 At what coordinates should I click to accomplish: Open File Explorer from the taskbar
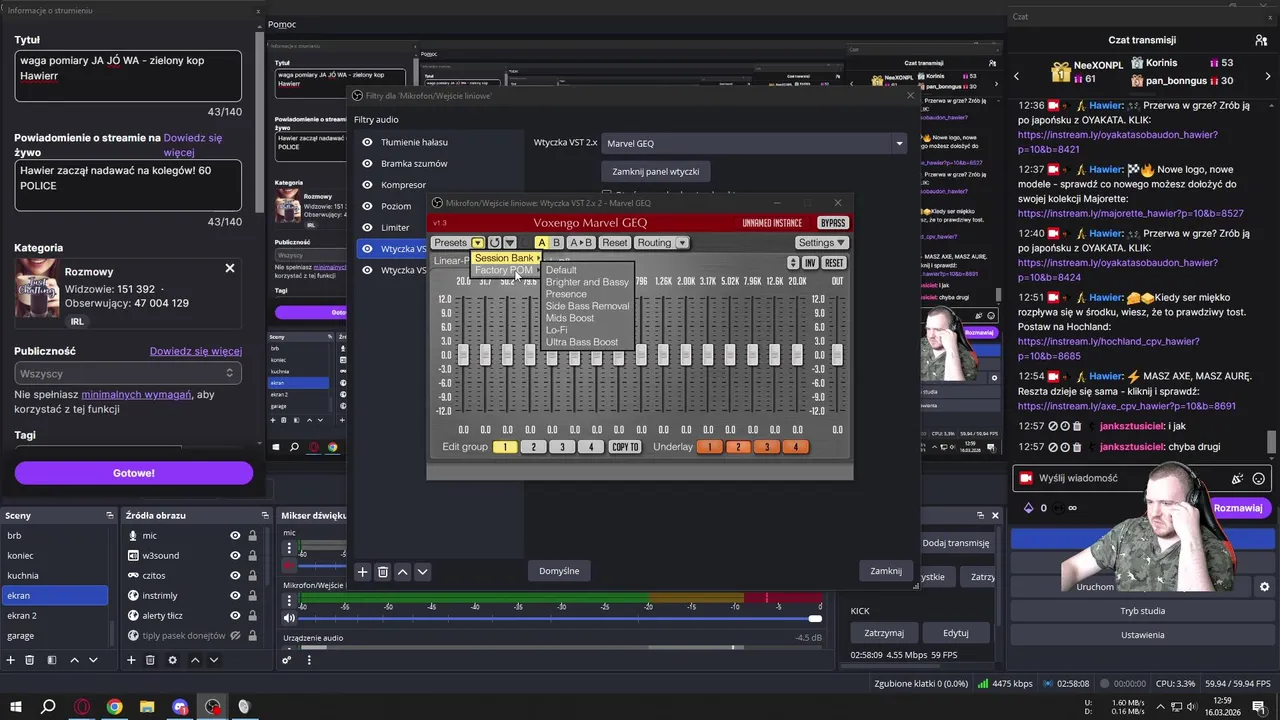147,707
